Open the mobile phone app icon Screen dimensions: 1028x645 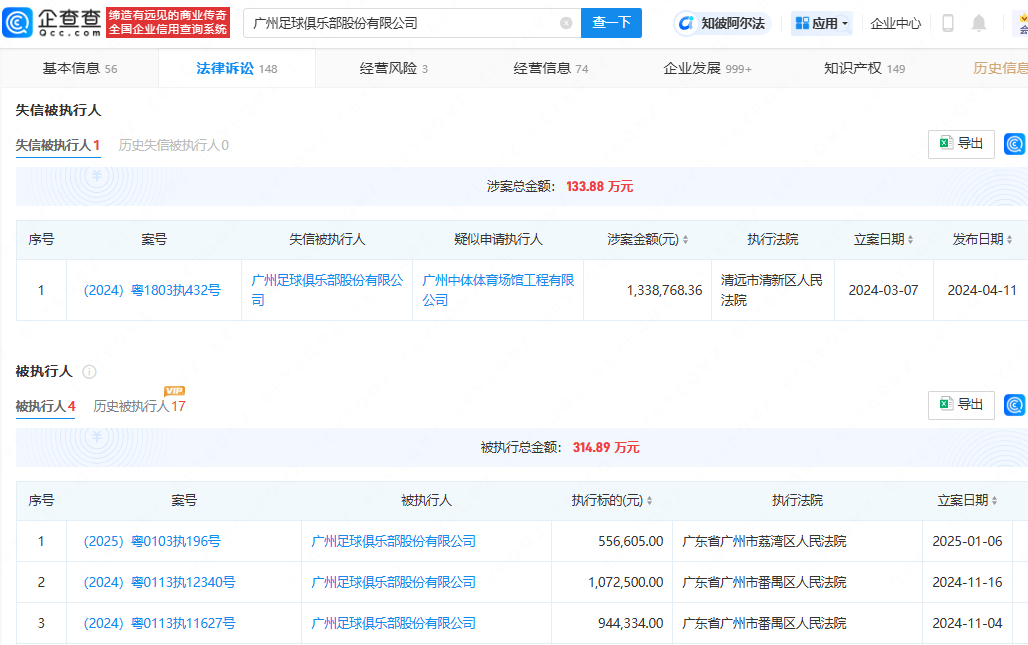point(947,24)
